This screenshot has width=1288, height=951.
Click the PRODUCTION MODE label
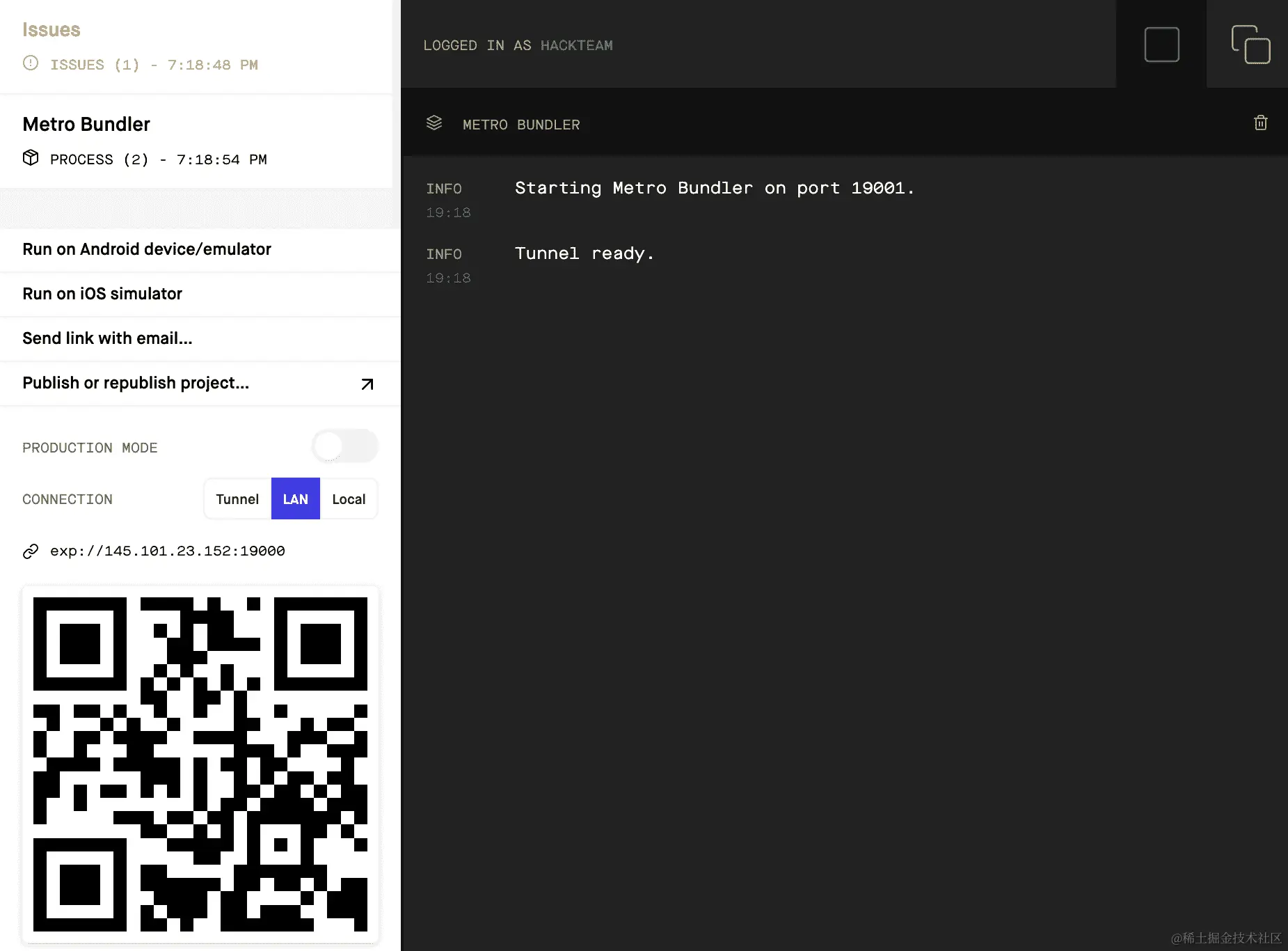tap(90, 448)
